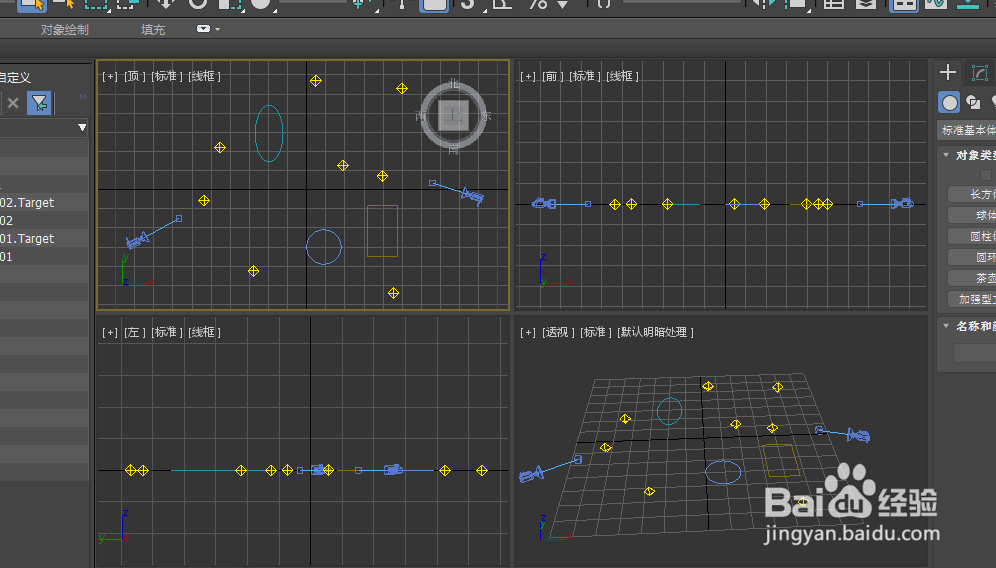Viewport: 996px width, 568px height.
Task: Click 南 on the ViewCube compass
Action: [454, 150]
